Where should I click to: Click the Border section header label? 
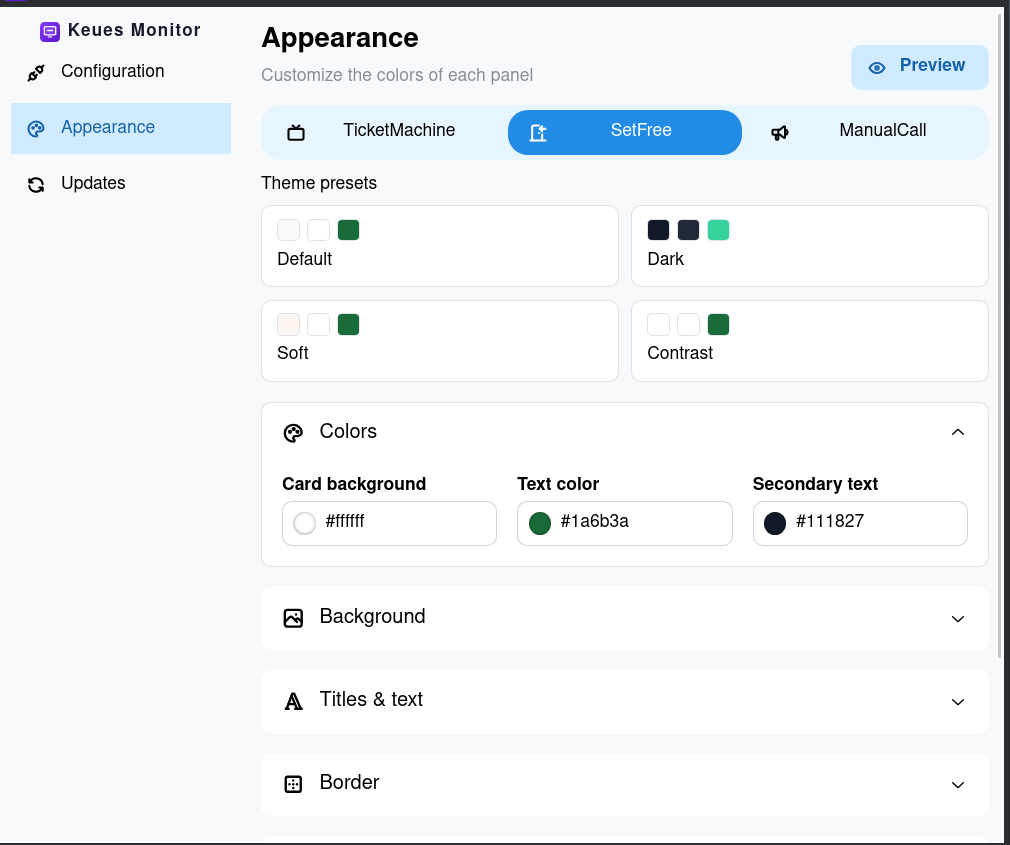click(x=349, y=782)
